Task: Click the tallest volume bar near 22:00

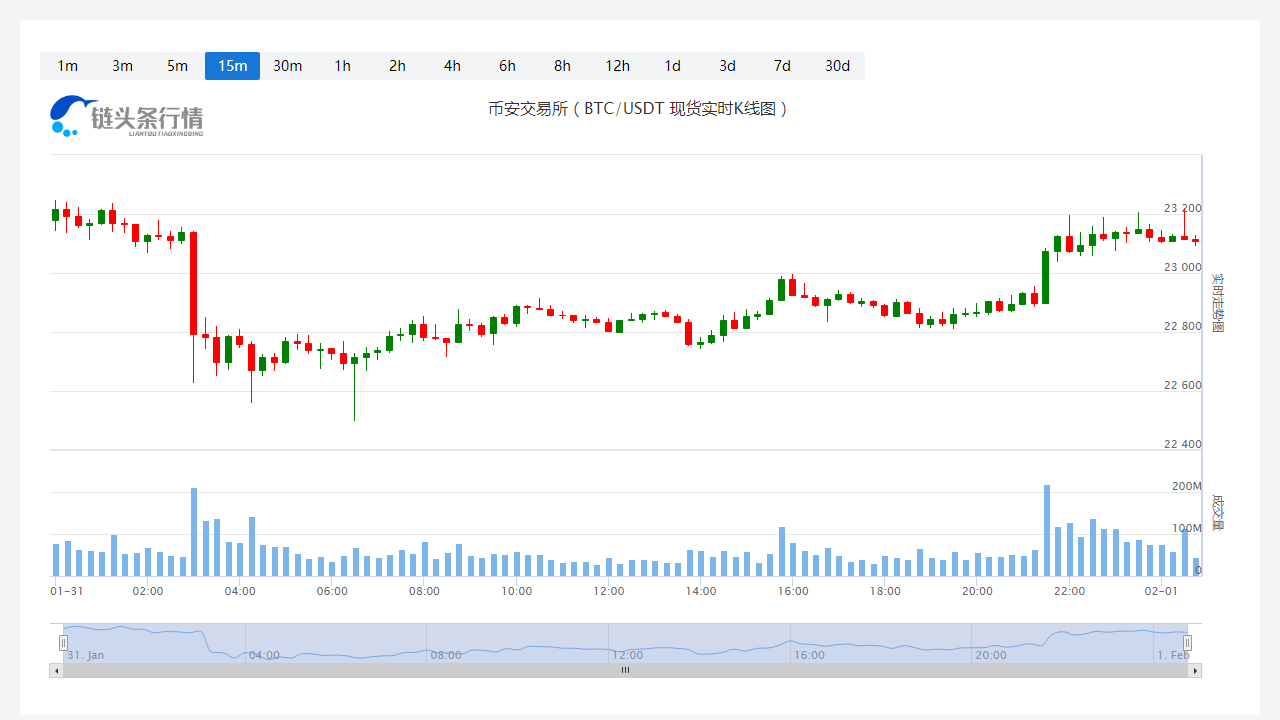Action: click(1046, 530)
